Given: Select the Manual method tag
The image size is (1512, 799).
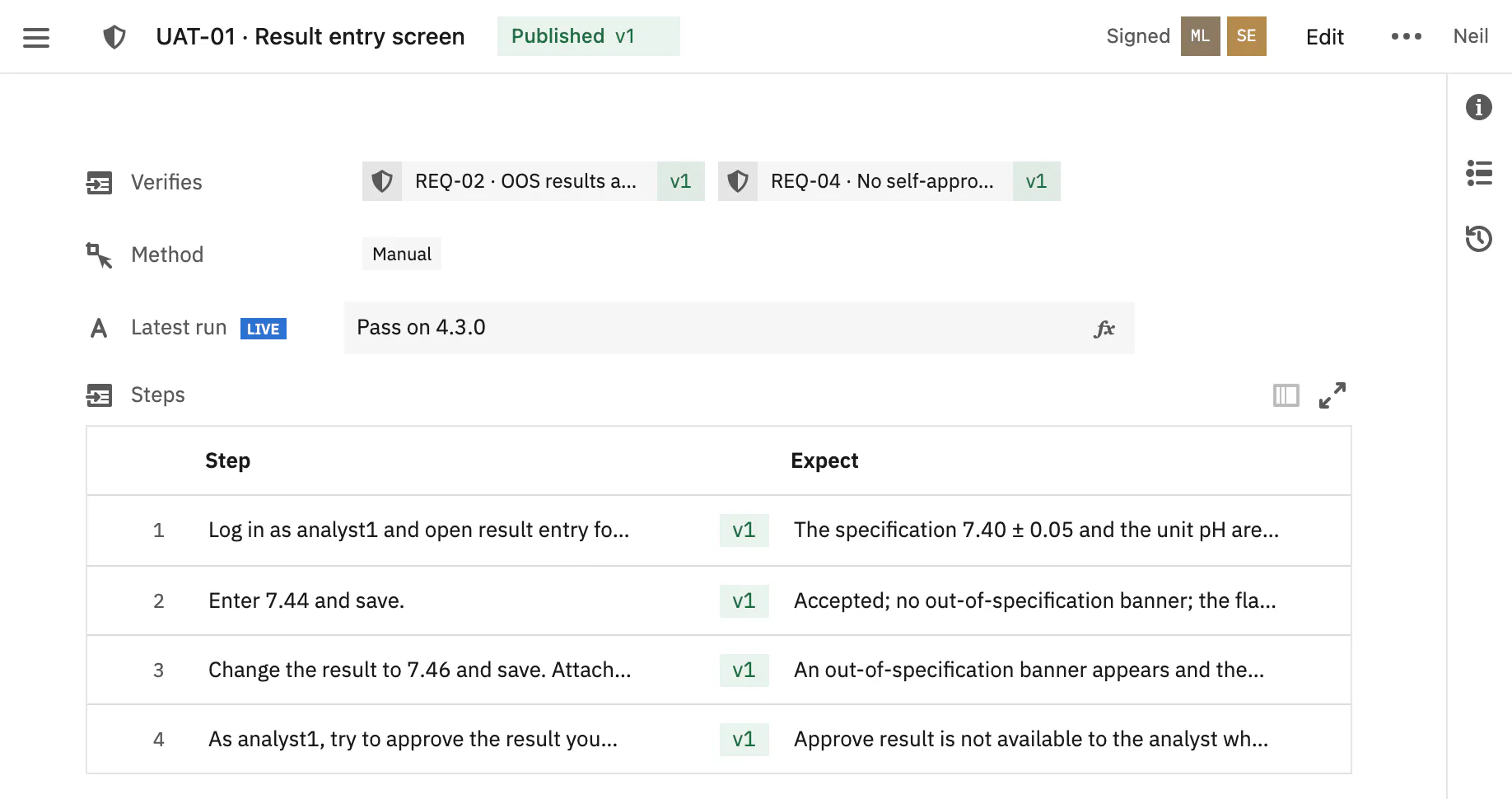Looking at the screenshot, I should [402, 254].
